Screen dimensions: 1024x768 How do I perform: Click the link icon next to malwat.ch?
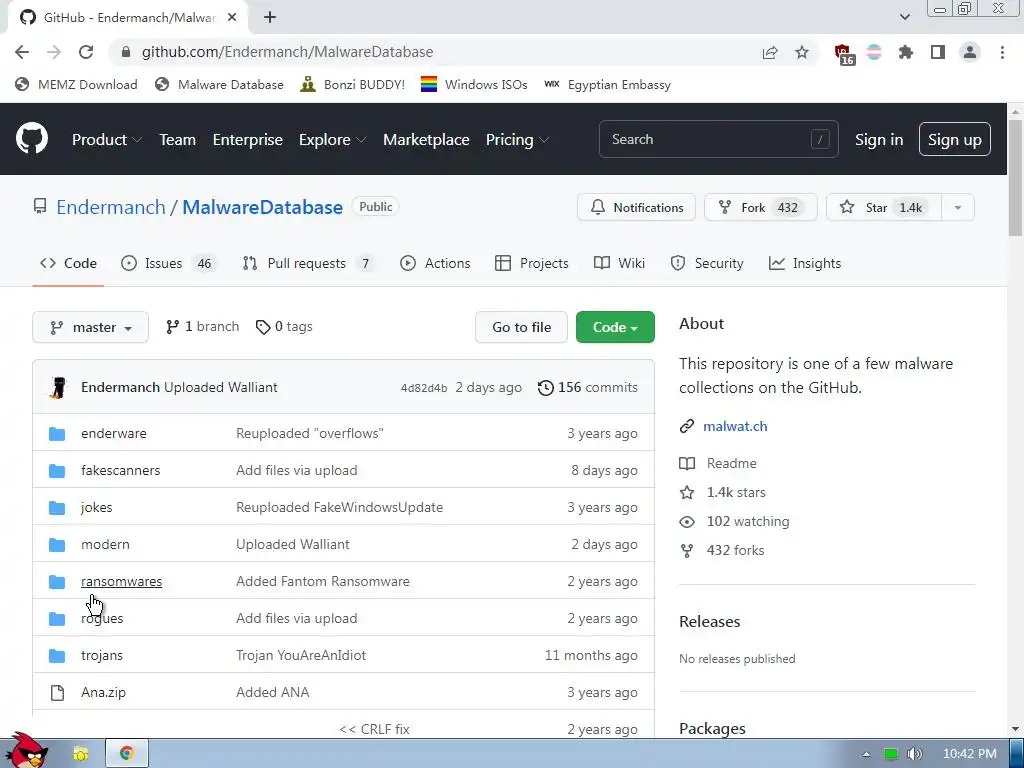click(686, 426)
